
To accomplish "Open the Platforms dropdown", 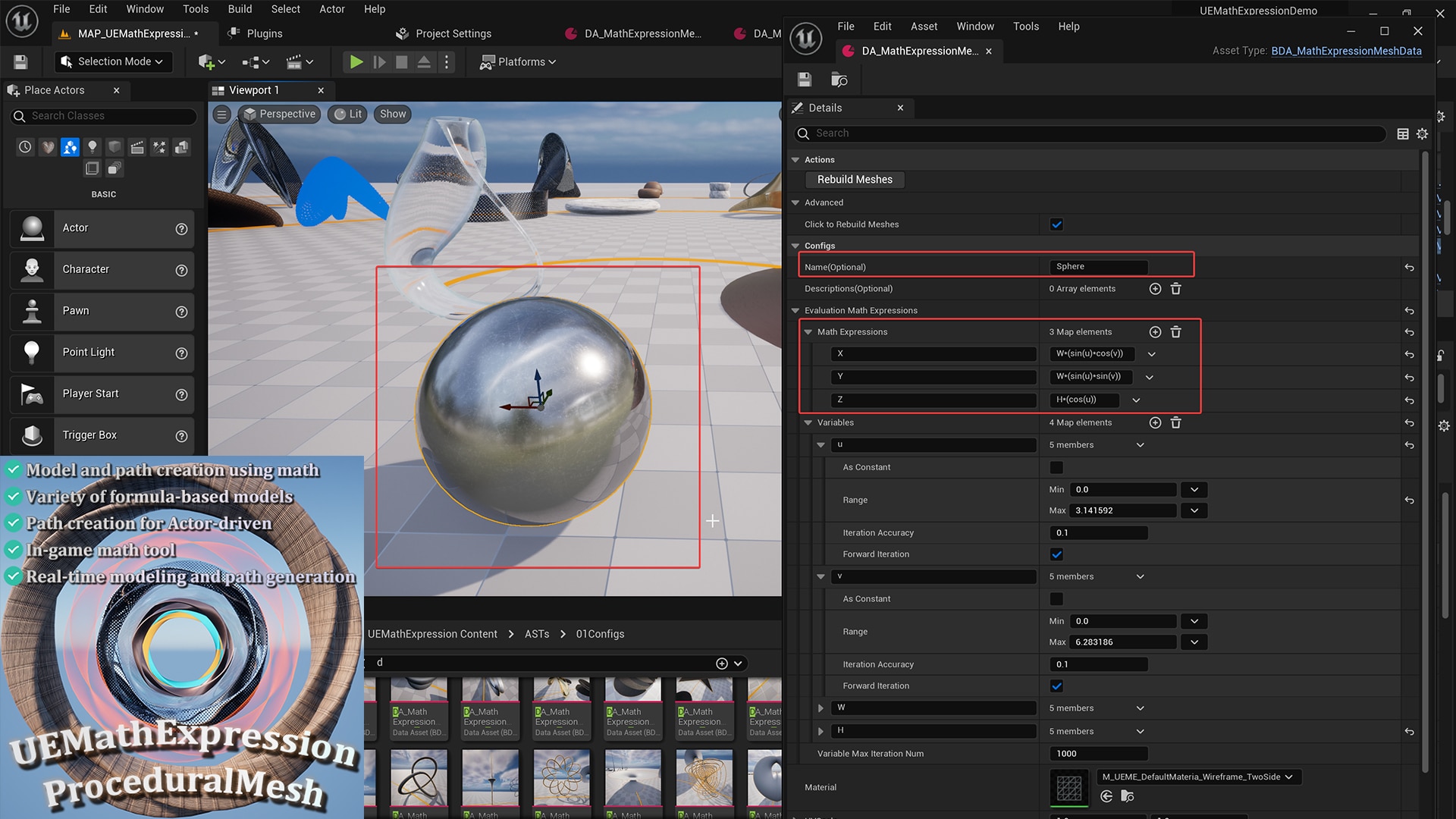I will [x=518, y=61].
